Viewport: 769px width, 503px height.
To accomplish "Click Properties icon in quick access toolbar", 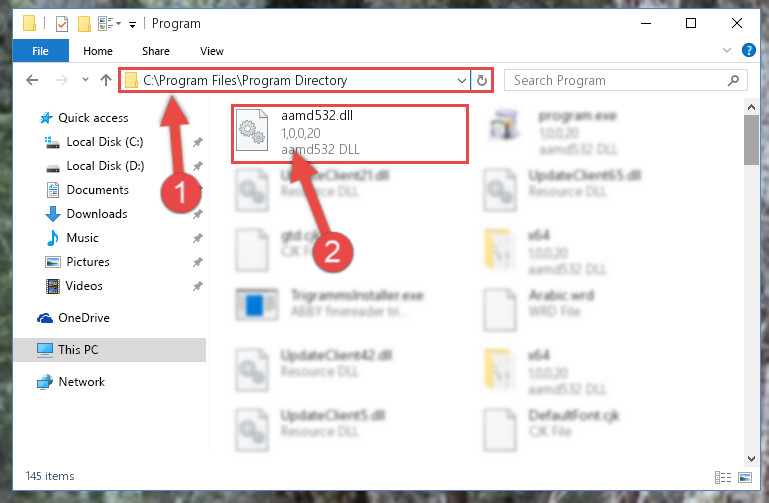I will point(62,24).
